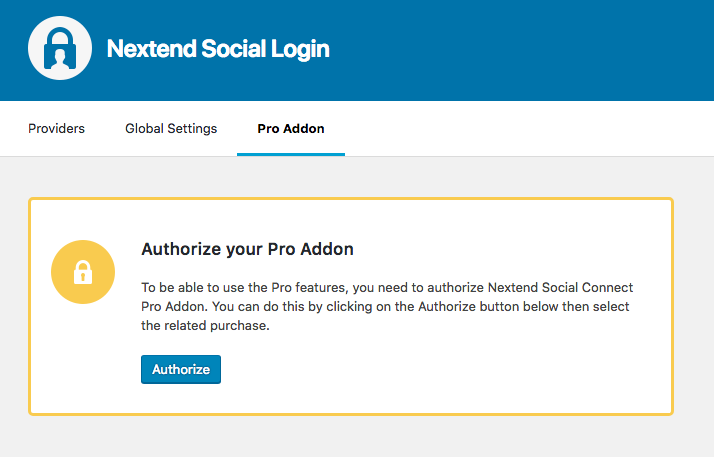Viewport: 714px width, 457px height.
Task: Select the Pro Addon tab
Action: coord(290,129)
